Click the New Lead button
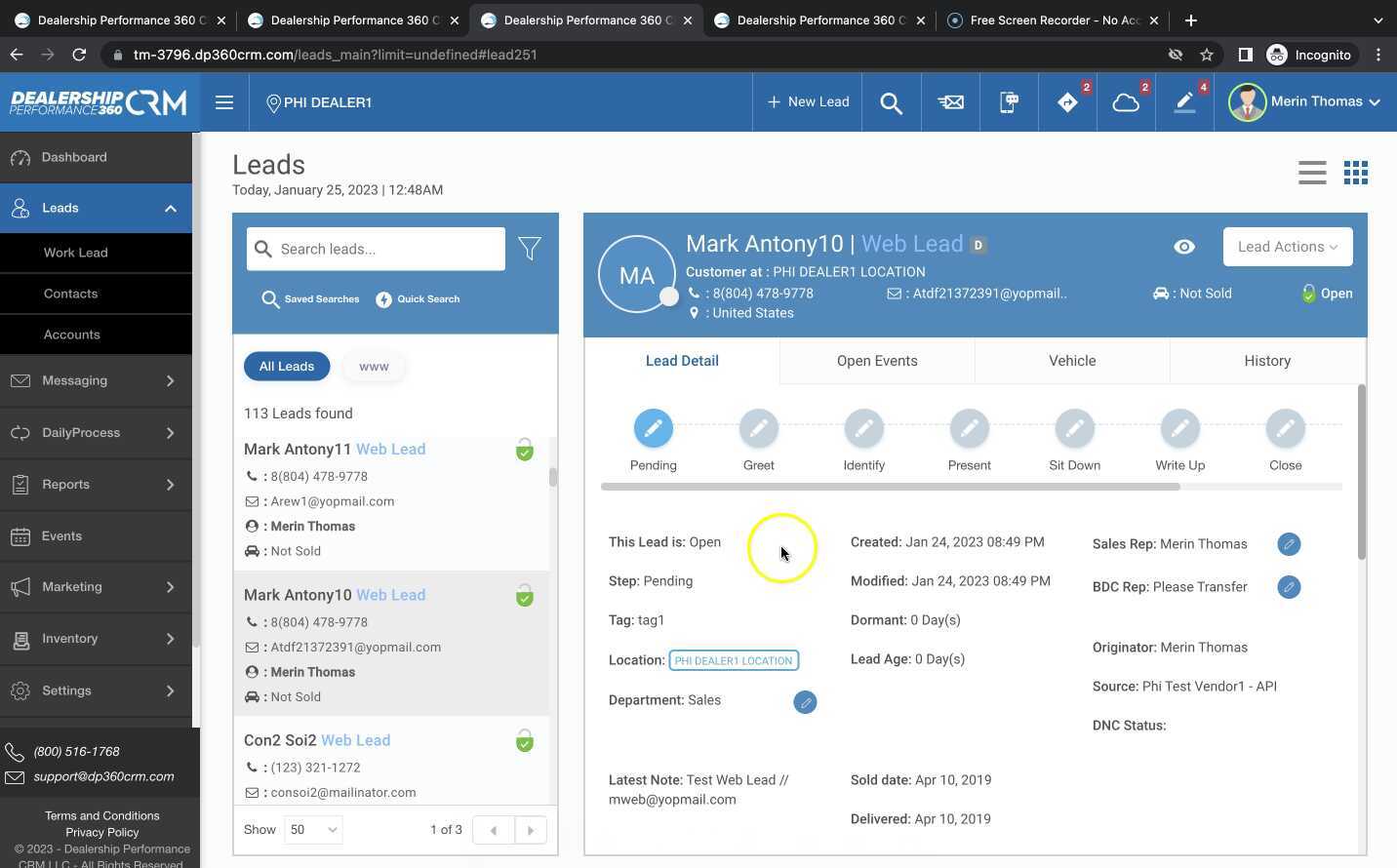 808,102
